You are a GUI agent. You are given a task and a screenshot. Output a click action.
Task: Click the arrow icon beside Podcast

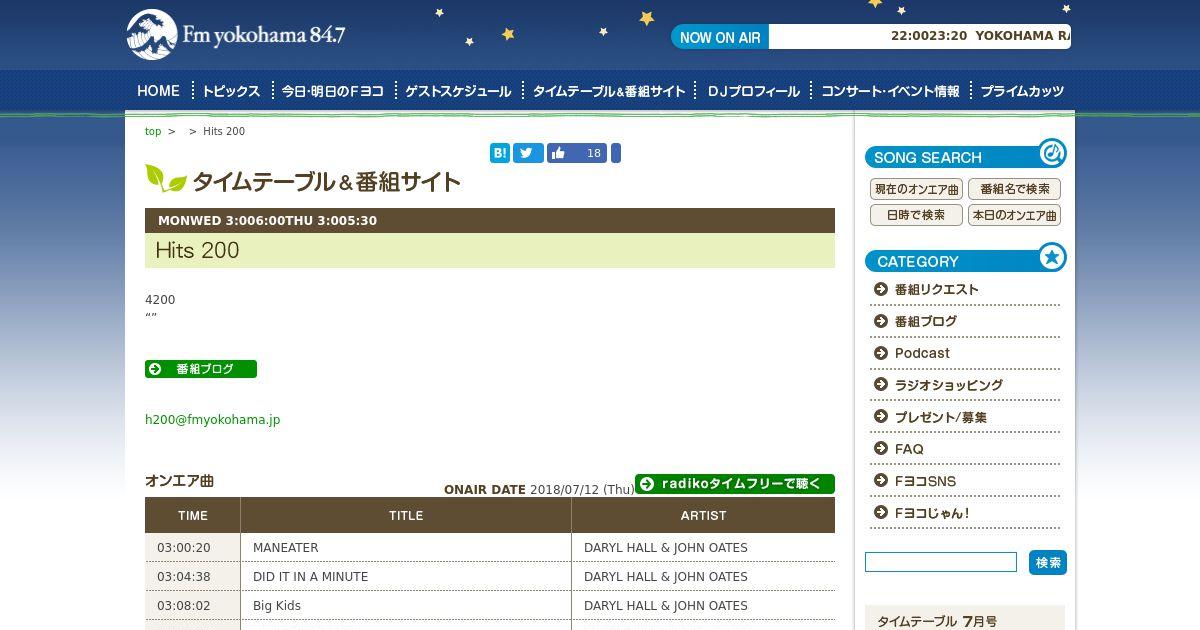click(881, 353)
